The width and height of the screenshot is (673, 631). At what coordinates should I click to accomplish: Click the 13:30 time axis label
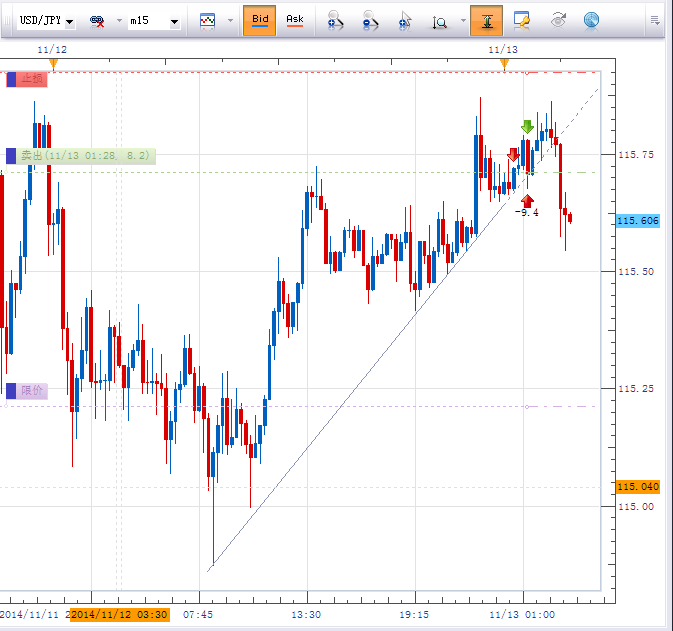tap(306, 615)
